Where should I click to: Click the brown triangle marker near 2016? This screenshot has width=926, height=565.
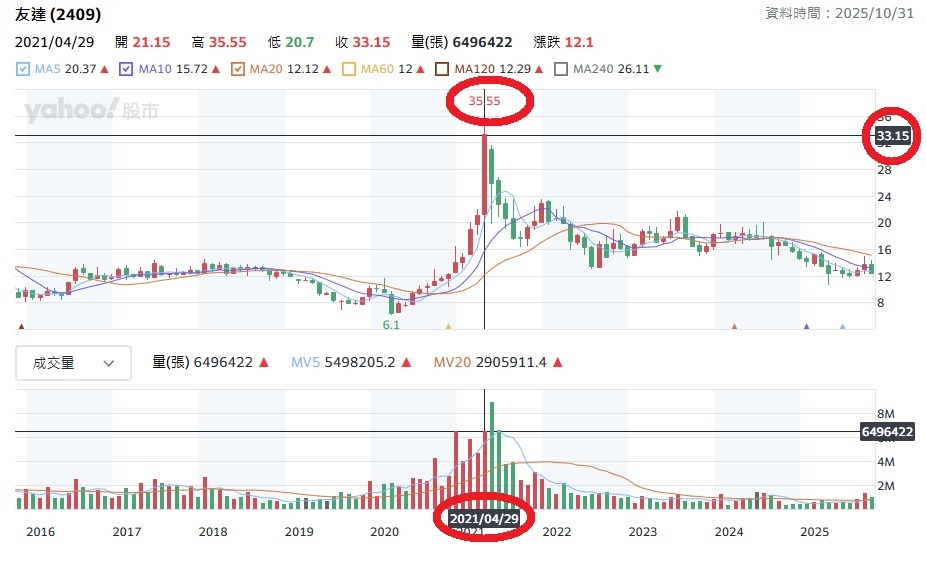click(22, 326)
